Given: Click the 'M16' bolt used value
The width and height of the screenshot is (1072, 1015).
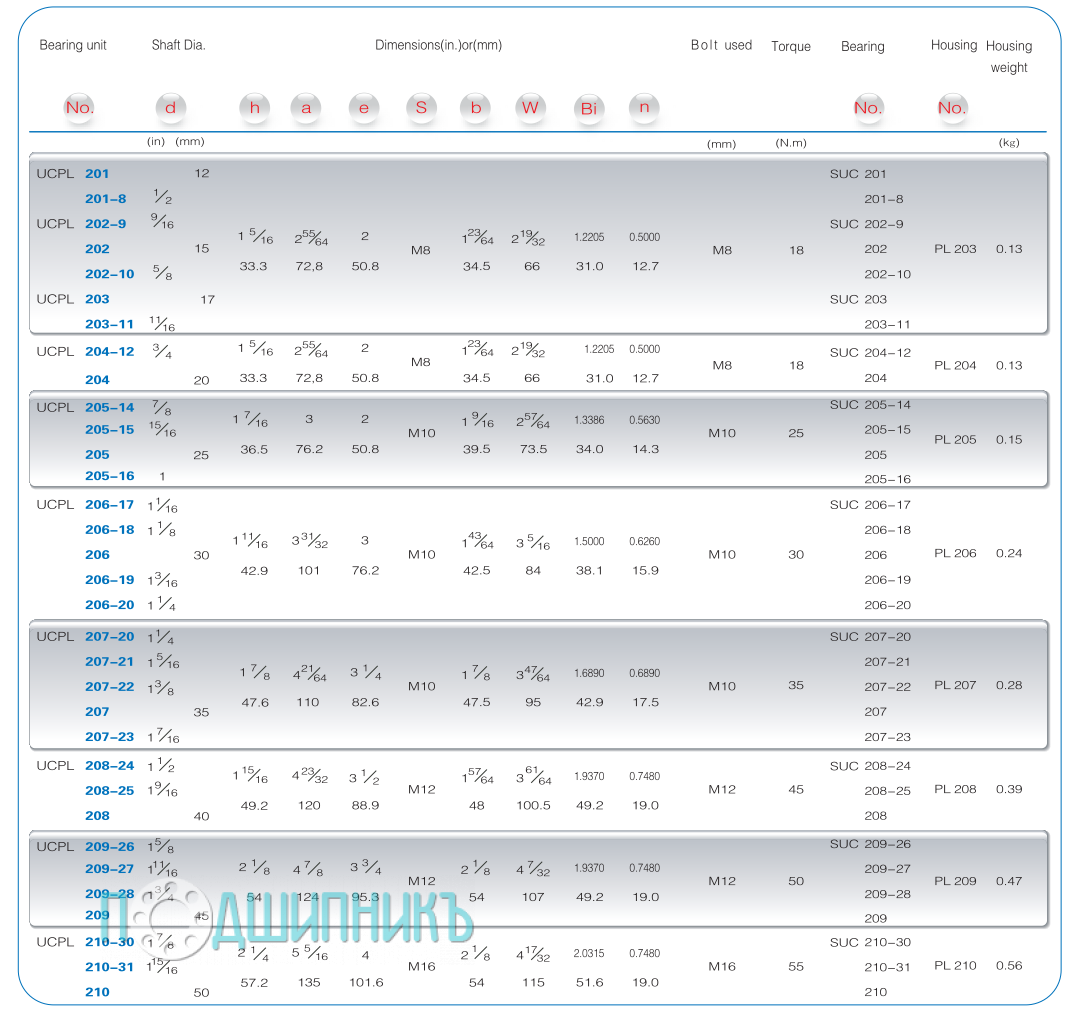Looking at the screenshot, I should click(722, 966).
